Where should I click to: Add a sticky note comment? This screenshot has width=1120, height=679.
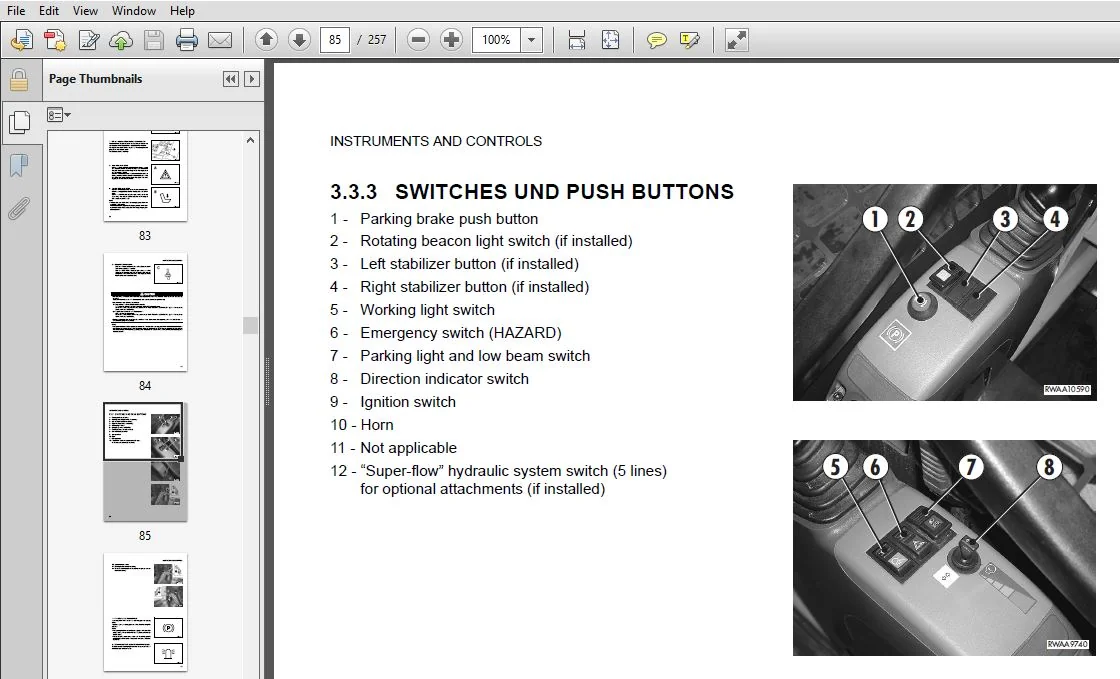click(x=656, y=40)
